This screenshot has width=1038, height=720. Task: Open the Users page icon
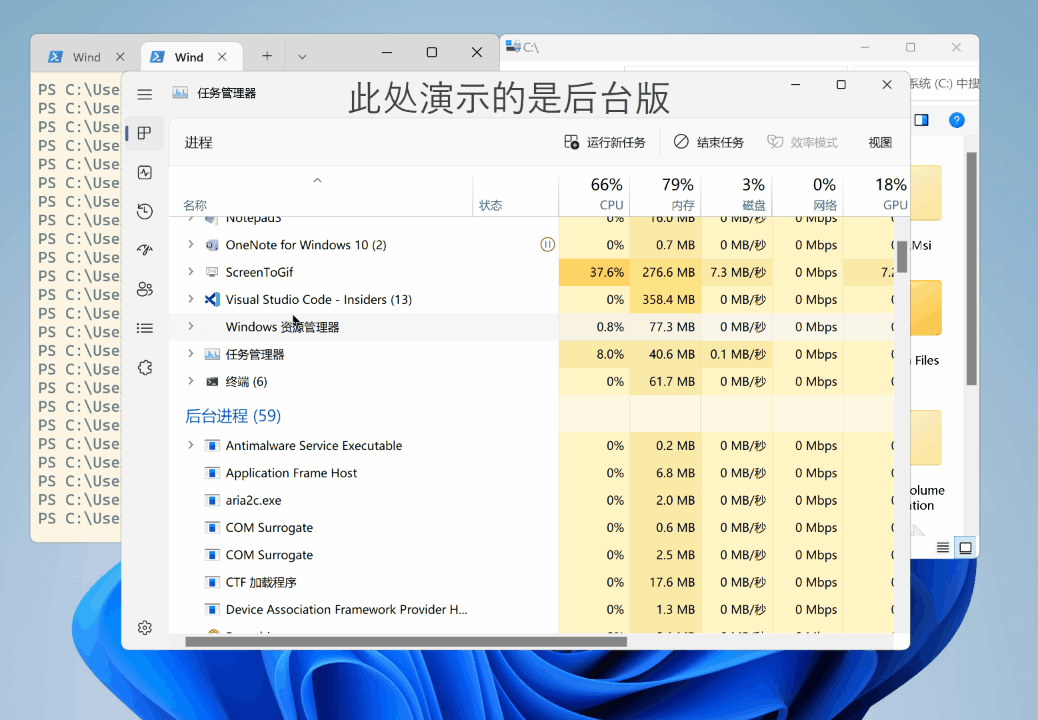[144, 289]
